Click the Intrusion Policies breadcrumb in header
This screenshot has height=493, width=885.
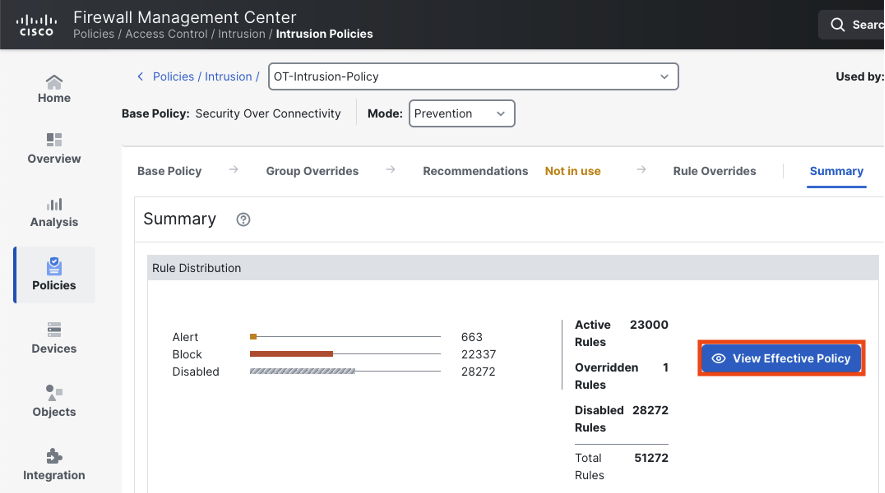325,34
